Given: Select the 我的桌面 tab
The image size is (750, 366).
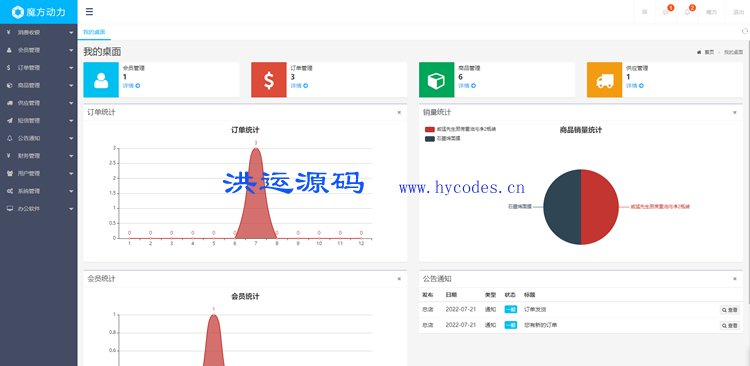Looking at the screenshot, I should 94,32.
